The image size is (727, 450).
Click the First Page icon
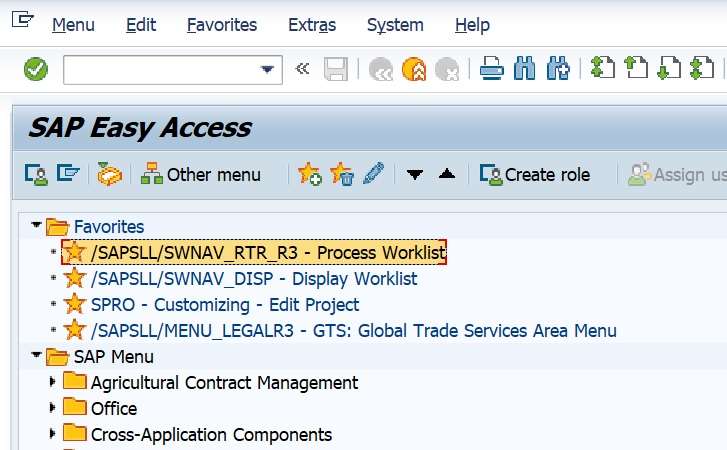click(603, 68)
